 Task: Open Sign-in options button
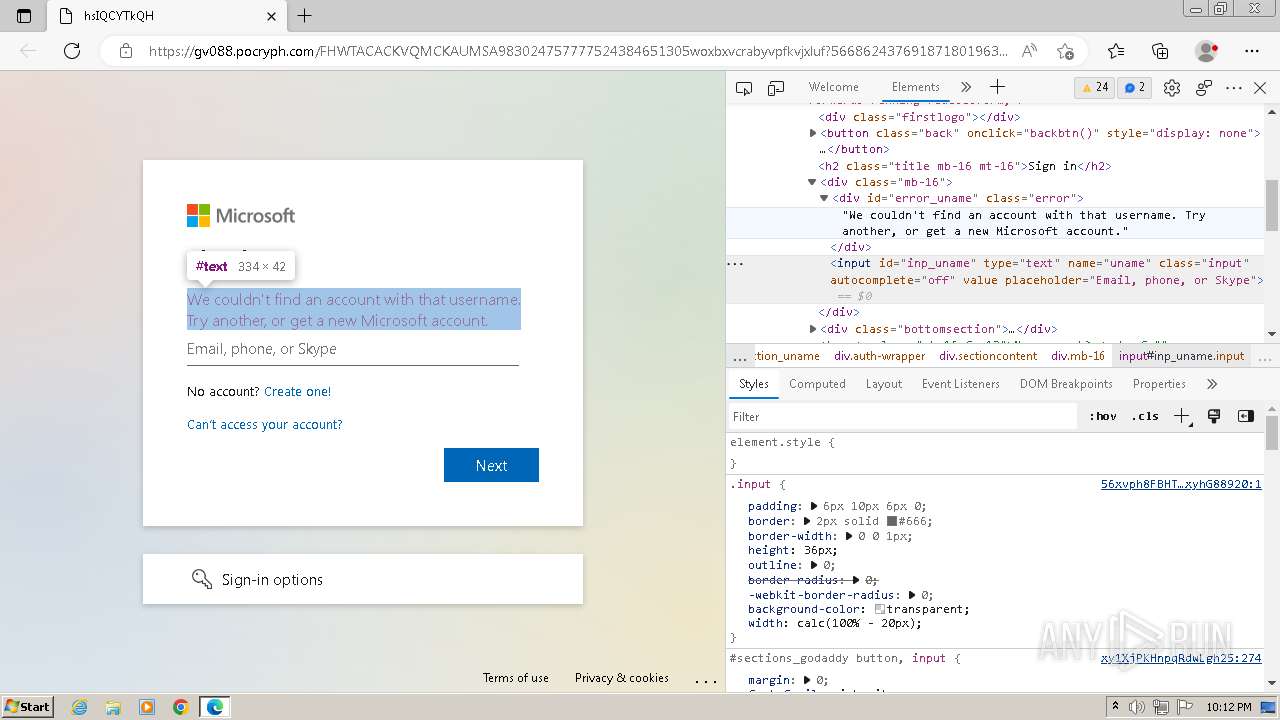click(x=363, y=579)
